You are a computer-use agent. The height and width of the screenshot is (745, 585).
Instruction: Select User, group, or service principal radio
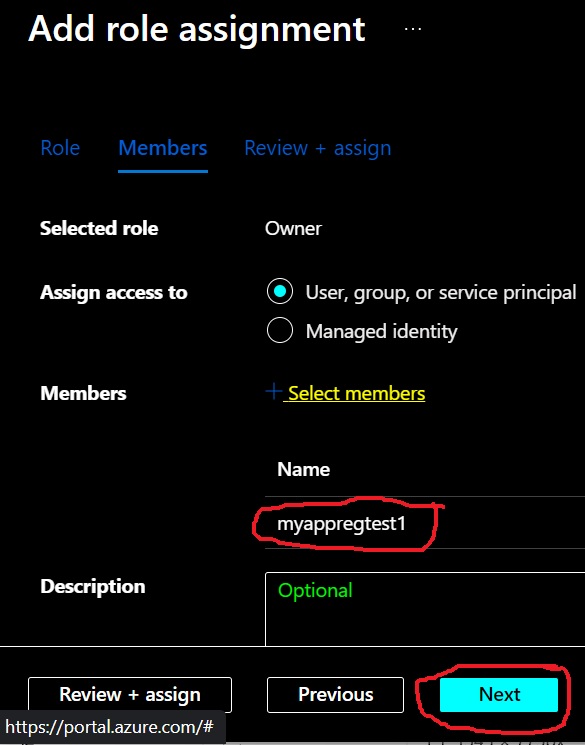280,291
